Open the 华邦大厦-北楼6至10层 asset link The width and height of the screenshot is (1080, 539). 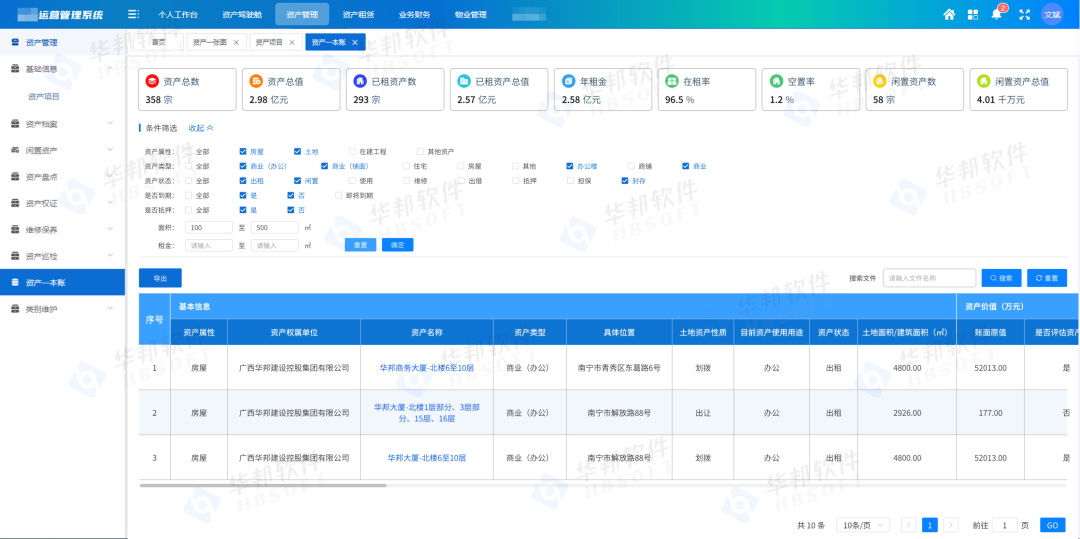pyautogui.click(x=427, y=458)
